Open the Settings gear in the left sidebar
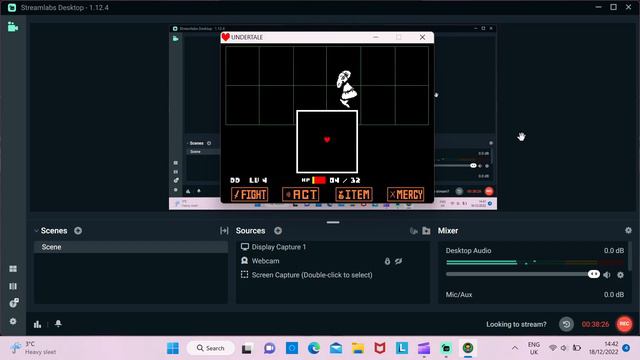The image size is (640, 360). (x=13, y=321)
